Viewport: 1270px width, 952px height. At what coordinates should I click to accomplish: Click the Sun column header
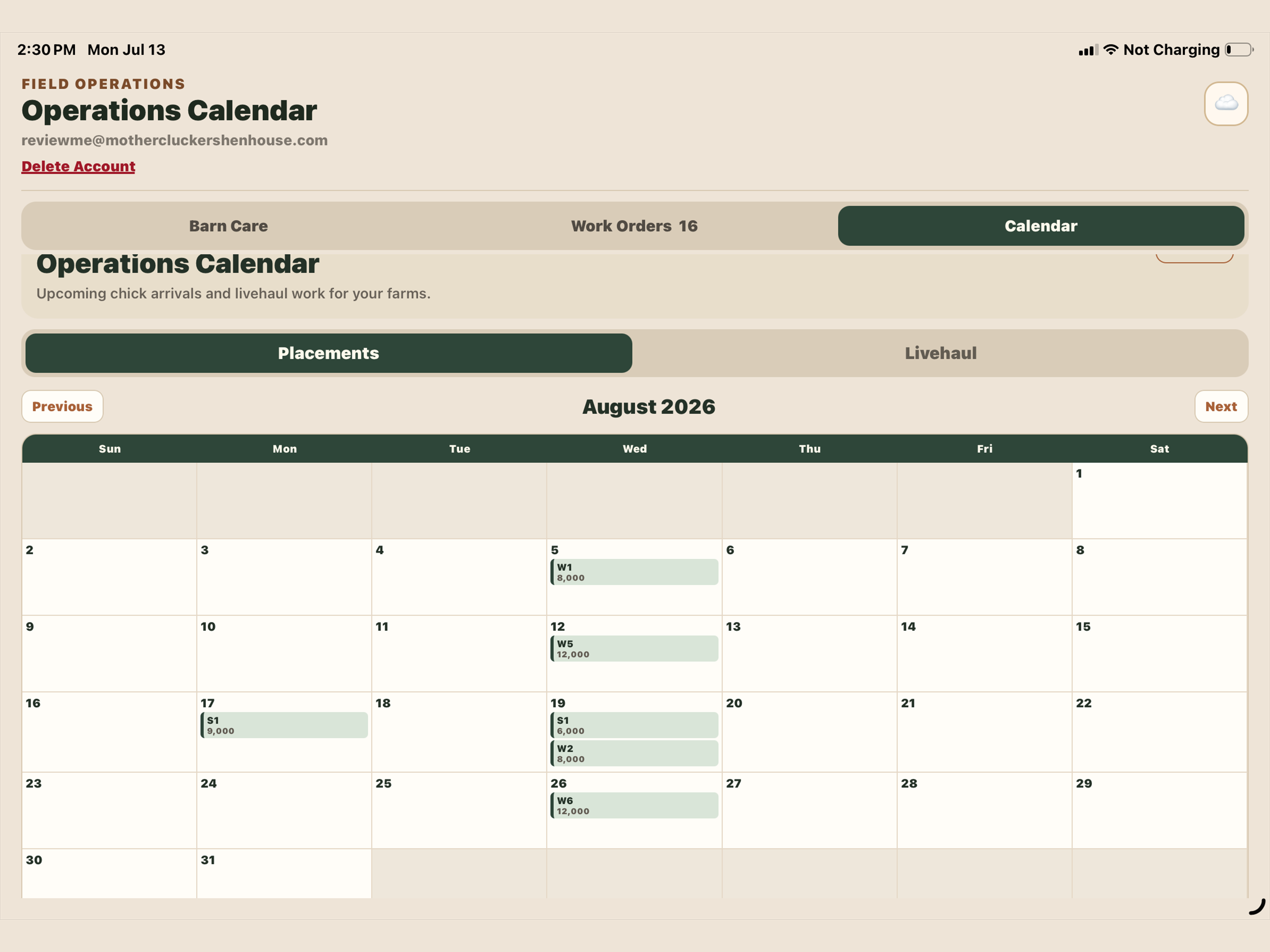[110, 449]
